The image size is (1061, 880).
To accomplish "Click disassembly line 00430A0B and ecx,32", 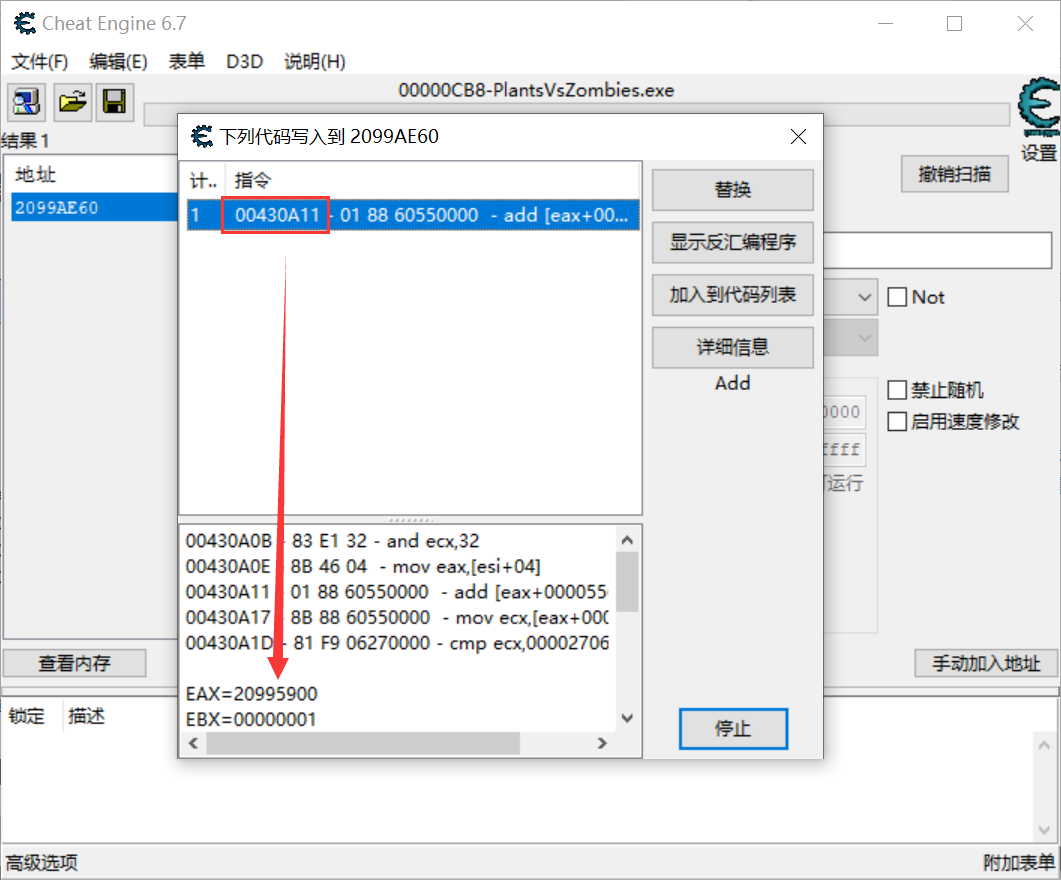I will [332, 541].
